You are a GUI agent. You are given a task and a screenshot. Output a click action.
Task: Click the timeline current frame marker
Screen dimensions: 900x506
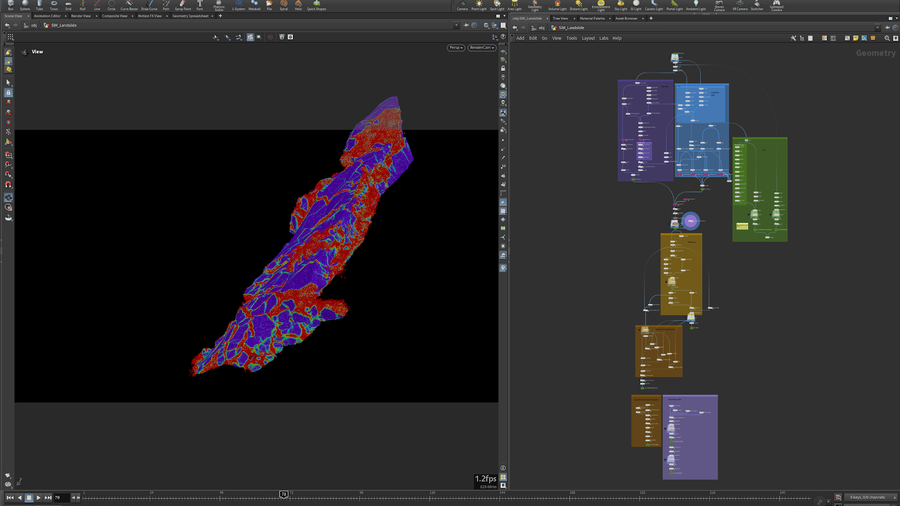click(x=284, y=494)
